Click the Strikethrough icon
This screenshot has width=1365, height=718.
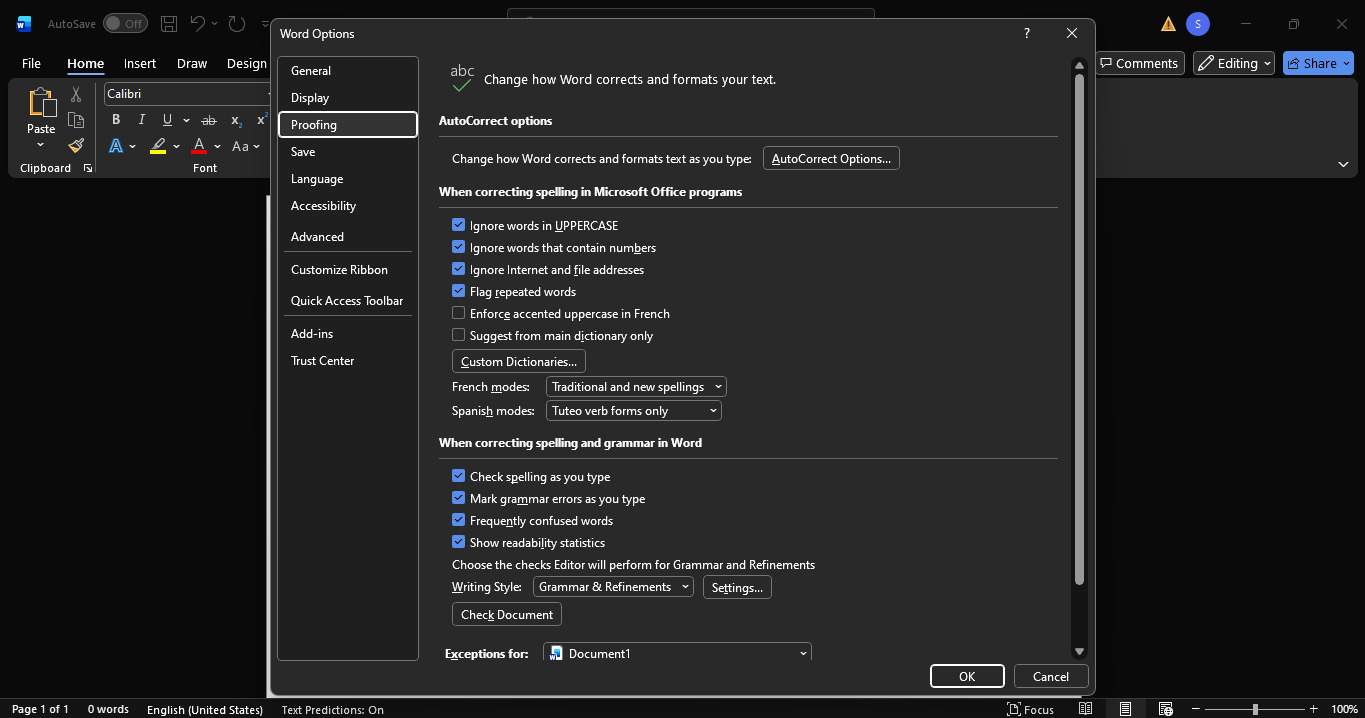[x=208, y=120]
